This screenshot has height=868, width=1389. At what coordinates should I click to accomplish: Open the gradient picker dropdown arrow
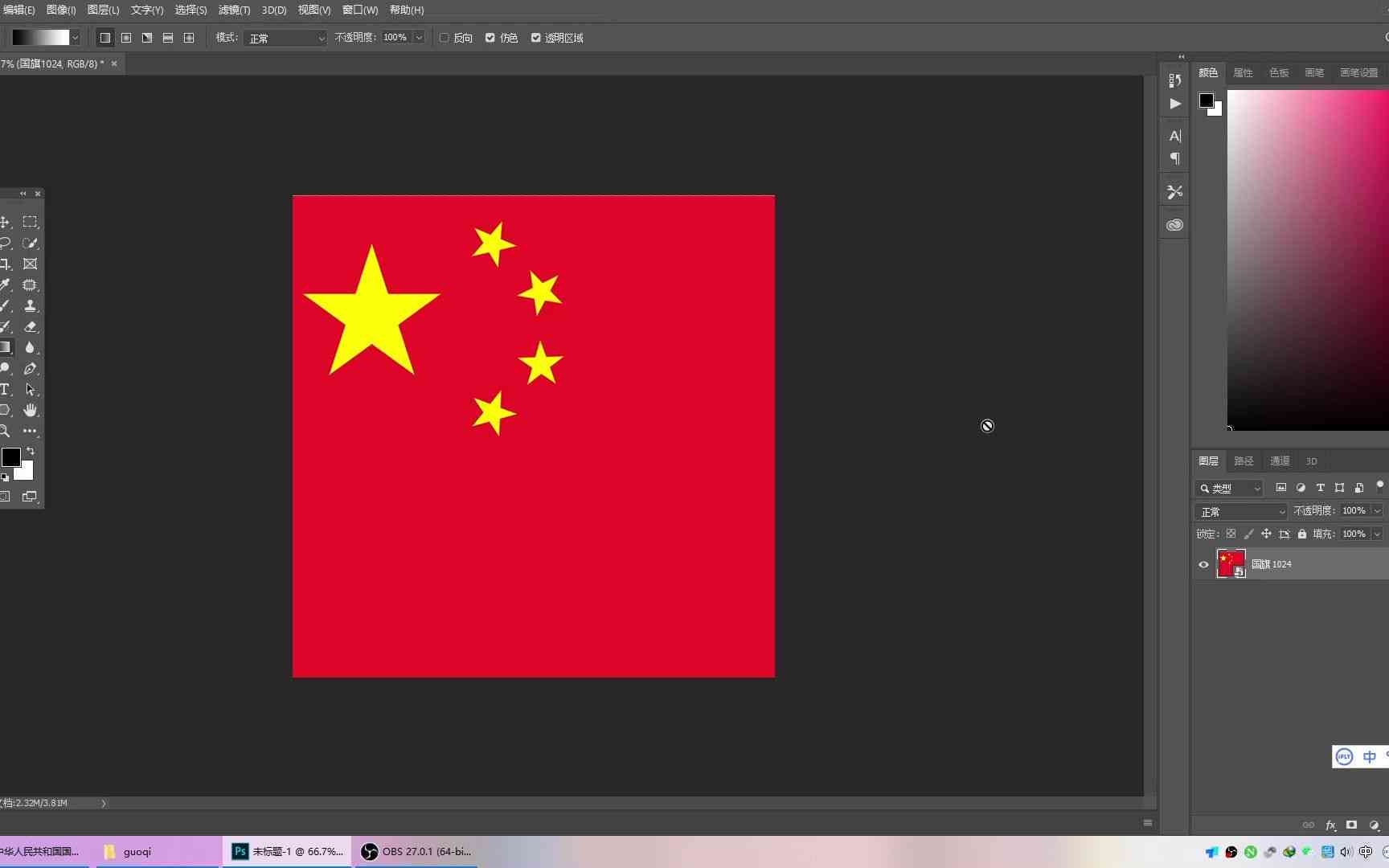tap(75, 38)
